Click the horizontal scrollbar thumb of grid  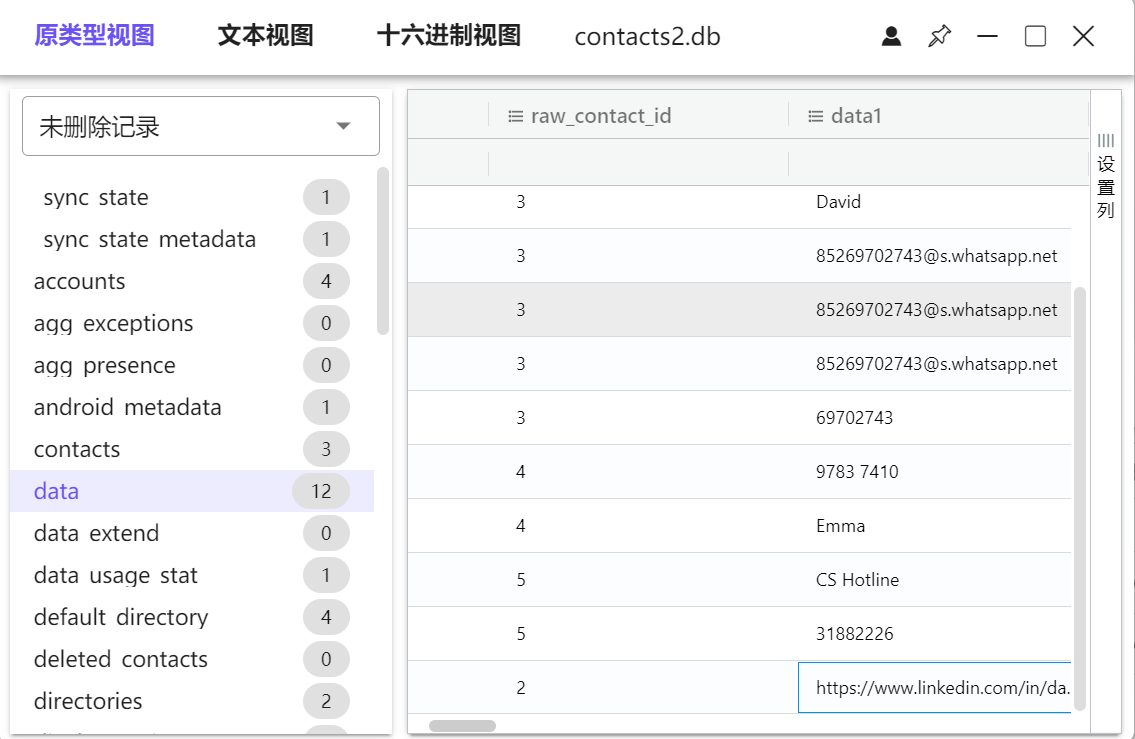click(x=462, y=726)
